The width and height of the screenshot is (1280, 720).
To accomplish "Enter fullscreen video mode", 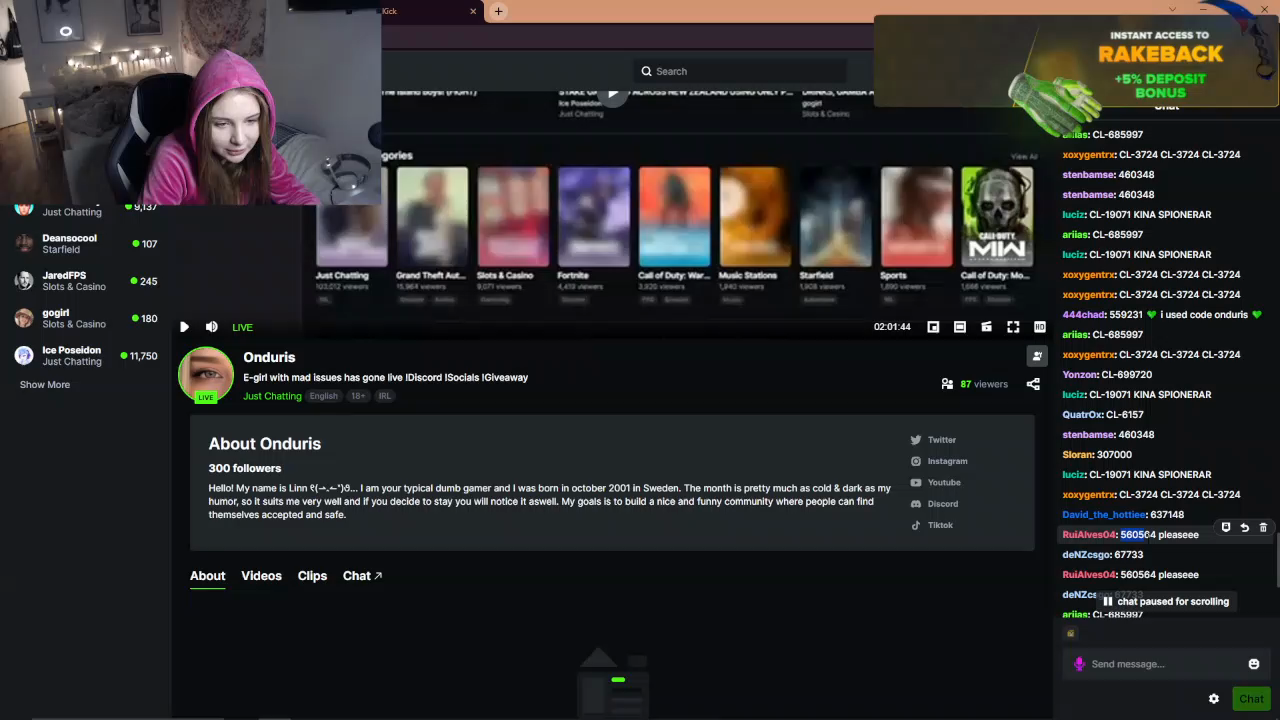I will click(1013, 327).
